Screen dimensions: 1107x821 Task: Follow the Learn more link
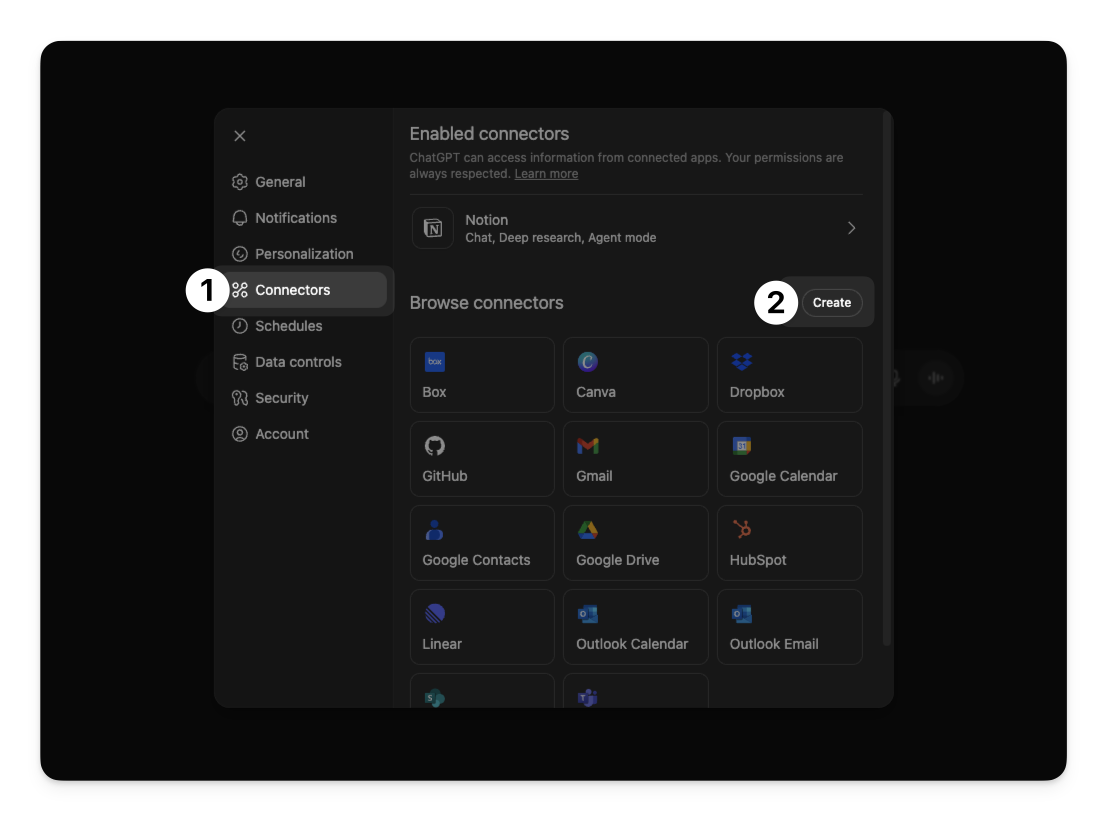click(x=546, y=174)
